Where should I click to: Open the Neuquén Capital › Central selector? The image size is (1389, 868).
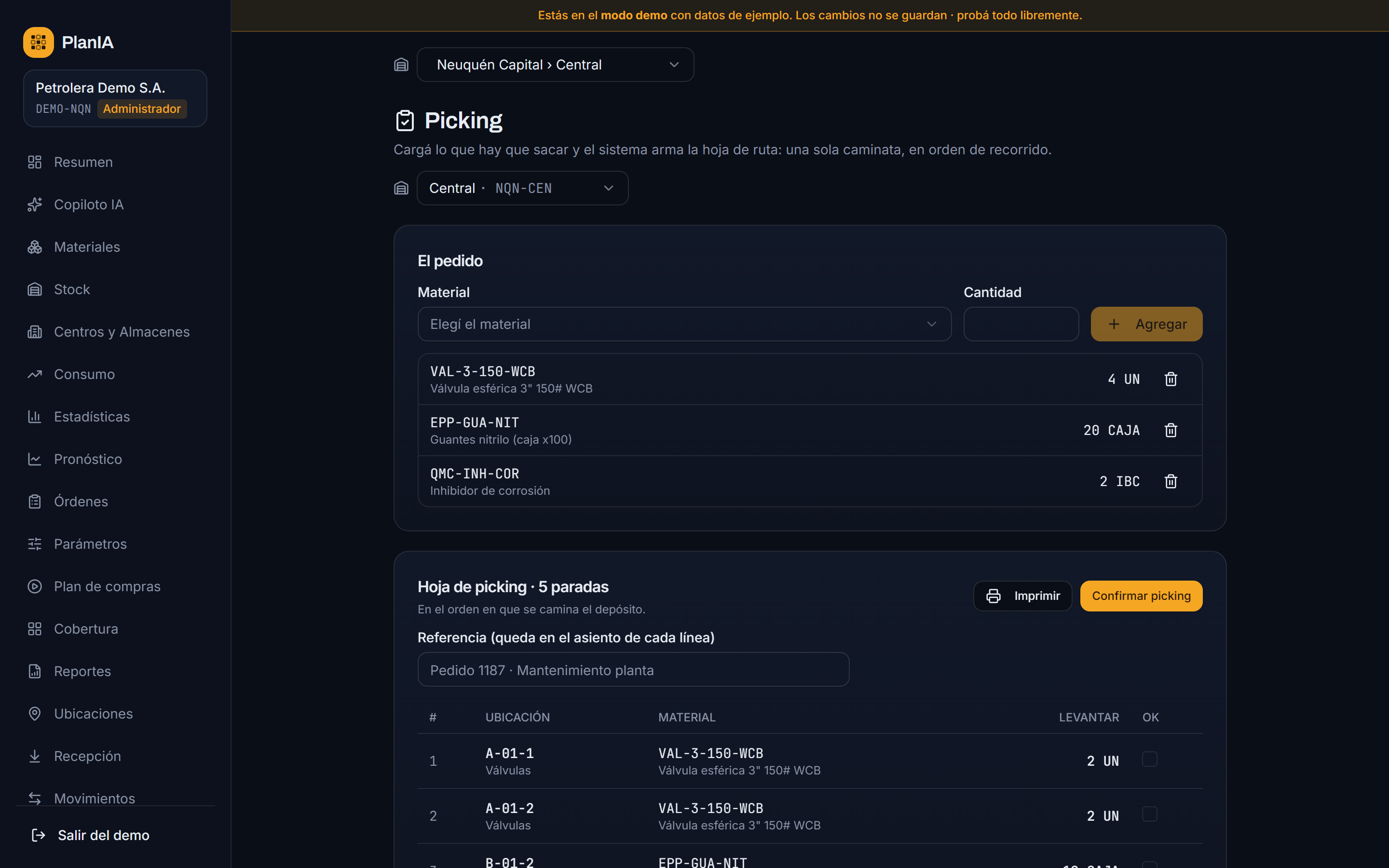pyautogui.click(x=555, y=65)
